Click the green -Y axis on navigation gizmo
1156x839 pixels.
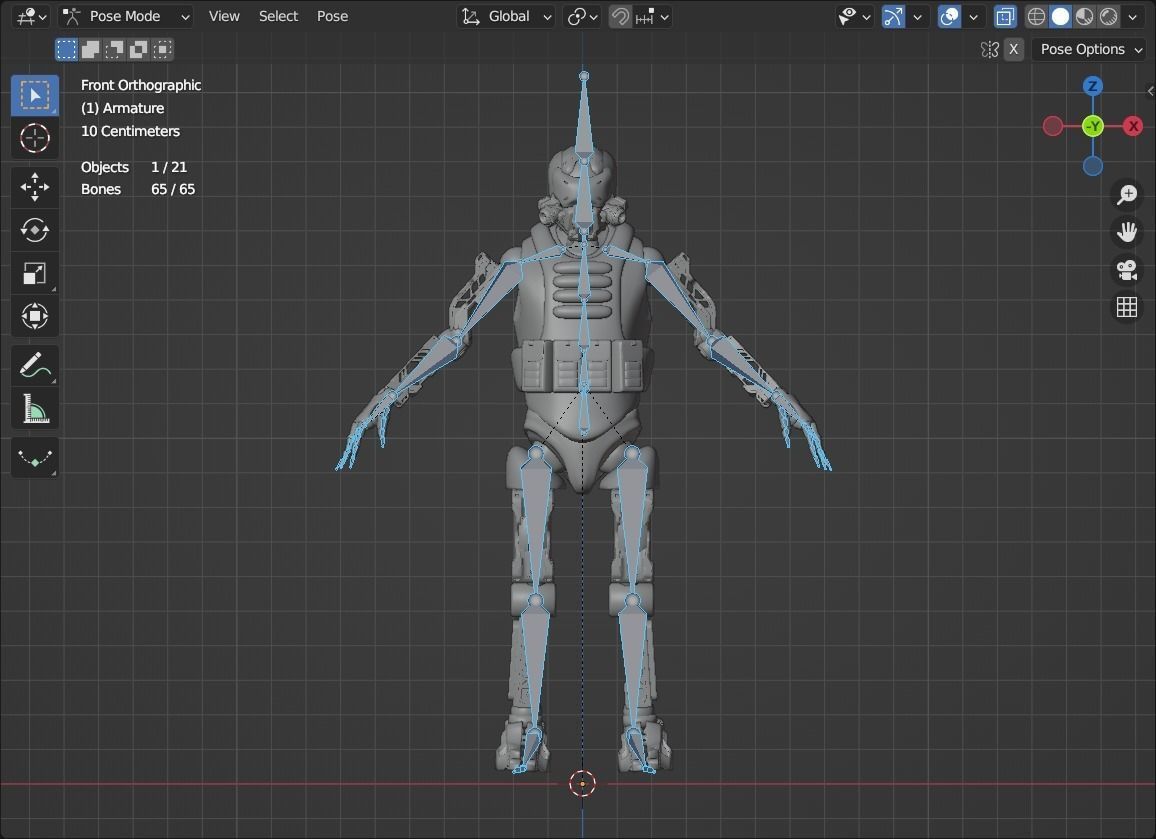(1093, 126)
